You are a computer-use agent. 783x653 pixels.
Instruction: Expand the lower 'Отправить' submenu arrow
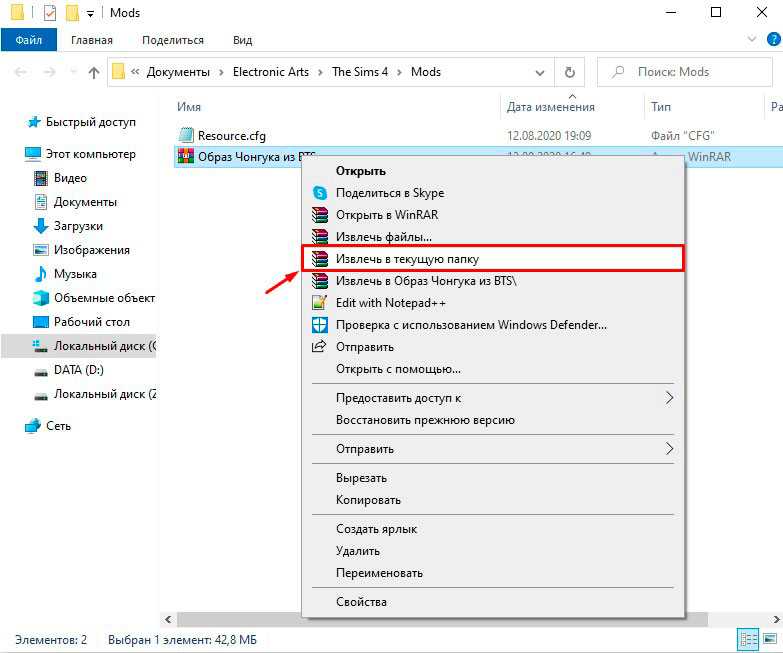click(x=669, y=449)
